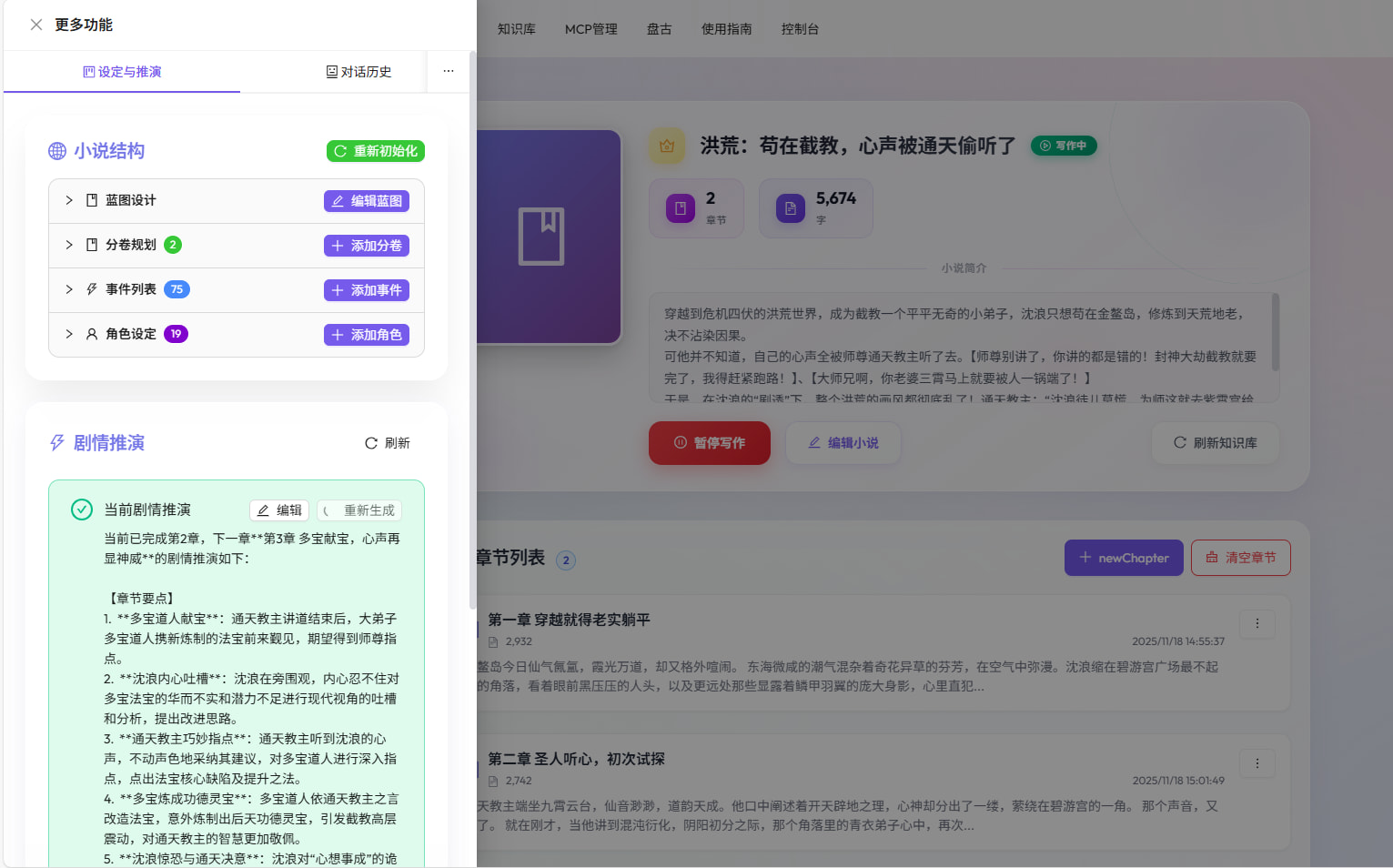Switch to the 对话历史 tab
Viewport: 1393px width, 868px height.
coord(358,72)
